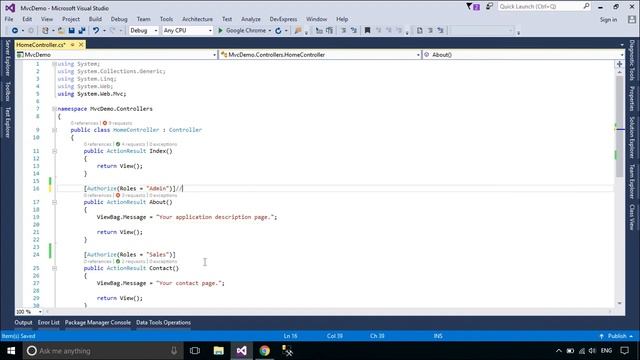Collapse the Index() method outline

tap(54, 151)
